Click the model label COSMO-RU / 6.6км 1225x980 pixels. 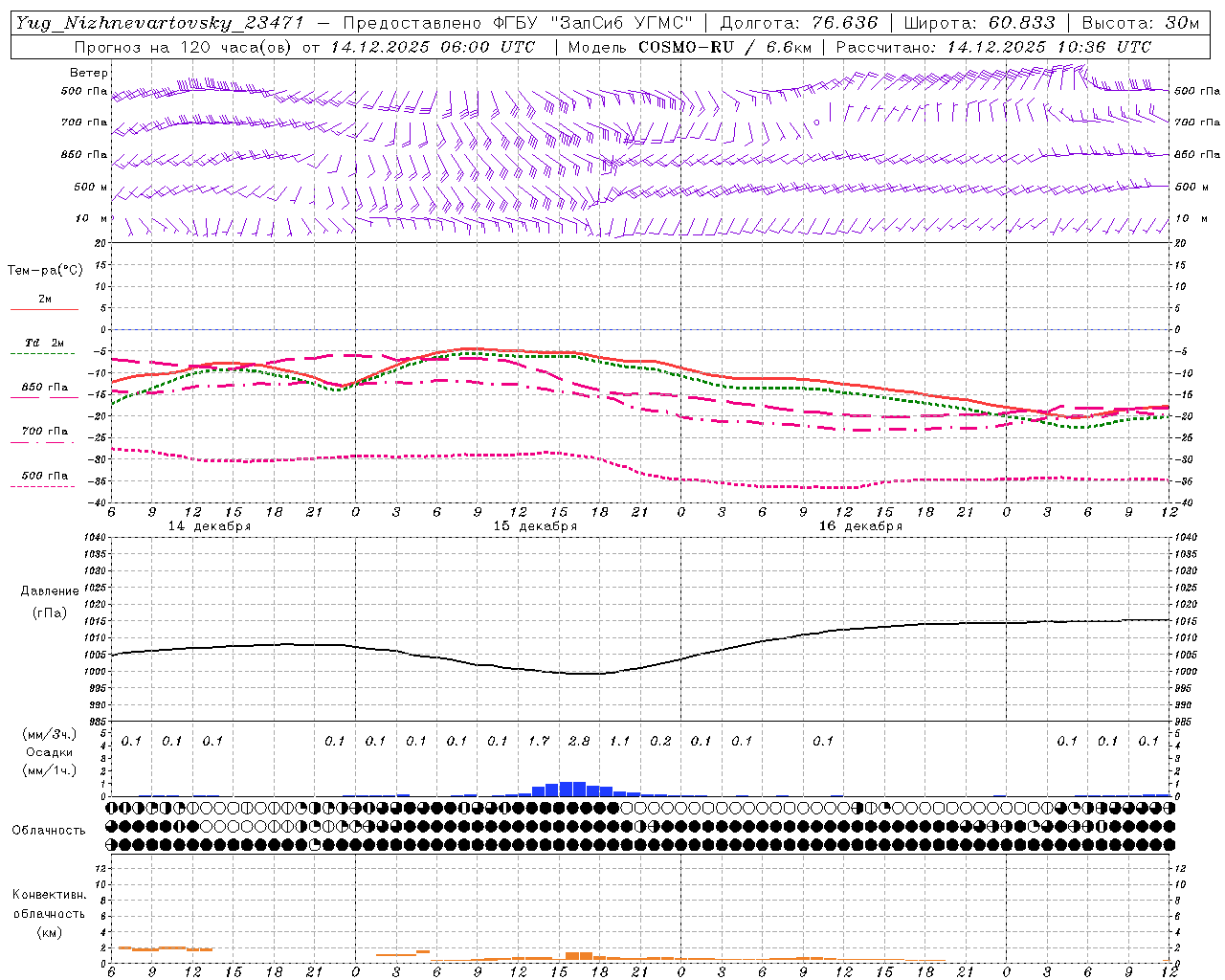click(724, 47)
